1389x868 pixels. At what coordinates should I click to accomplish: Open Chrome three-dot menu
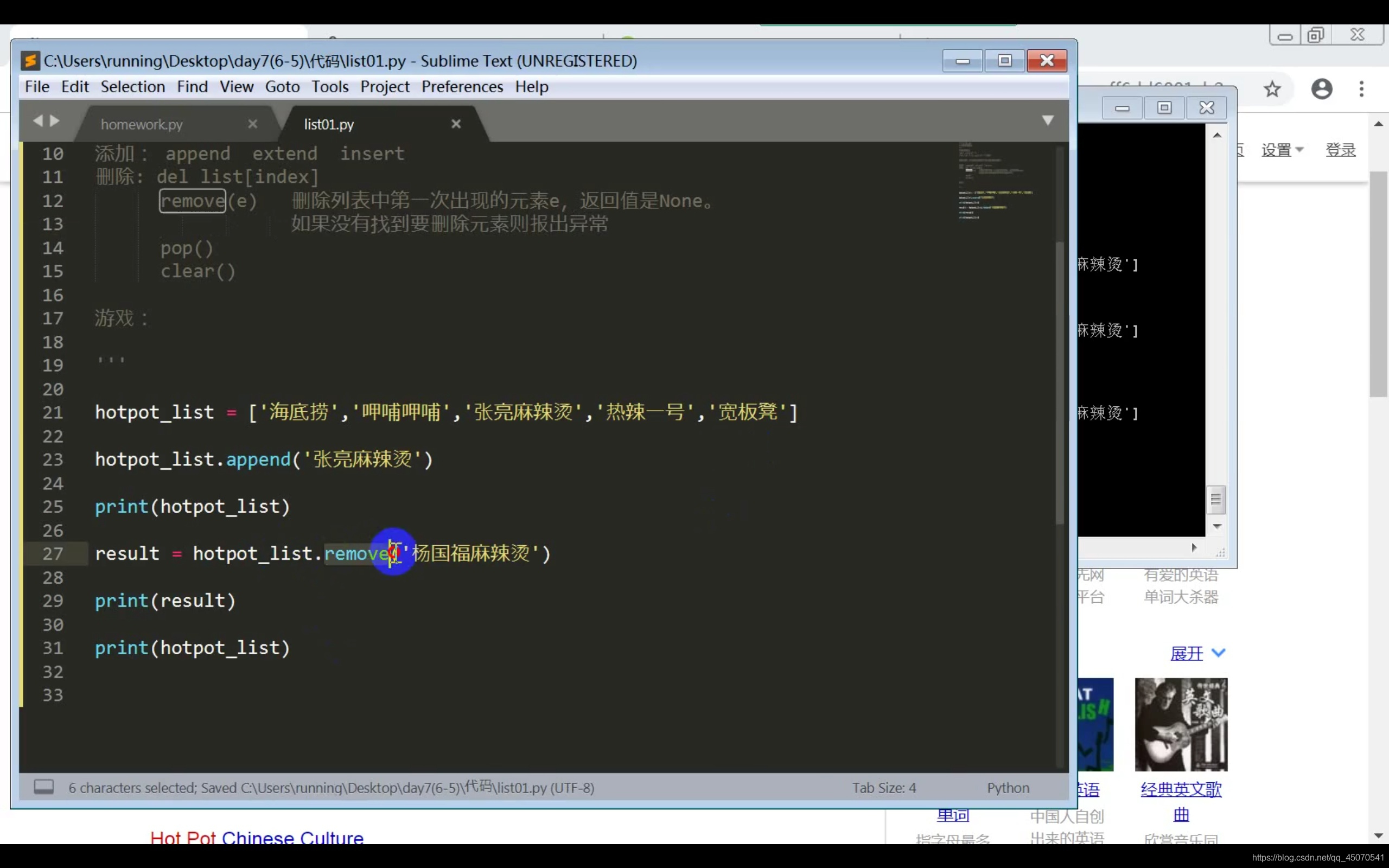click(x=1361, y=89)
